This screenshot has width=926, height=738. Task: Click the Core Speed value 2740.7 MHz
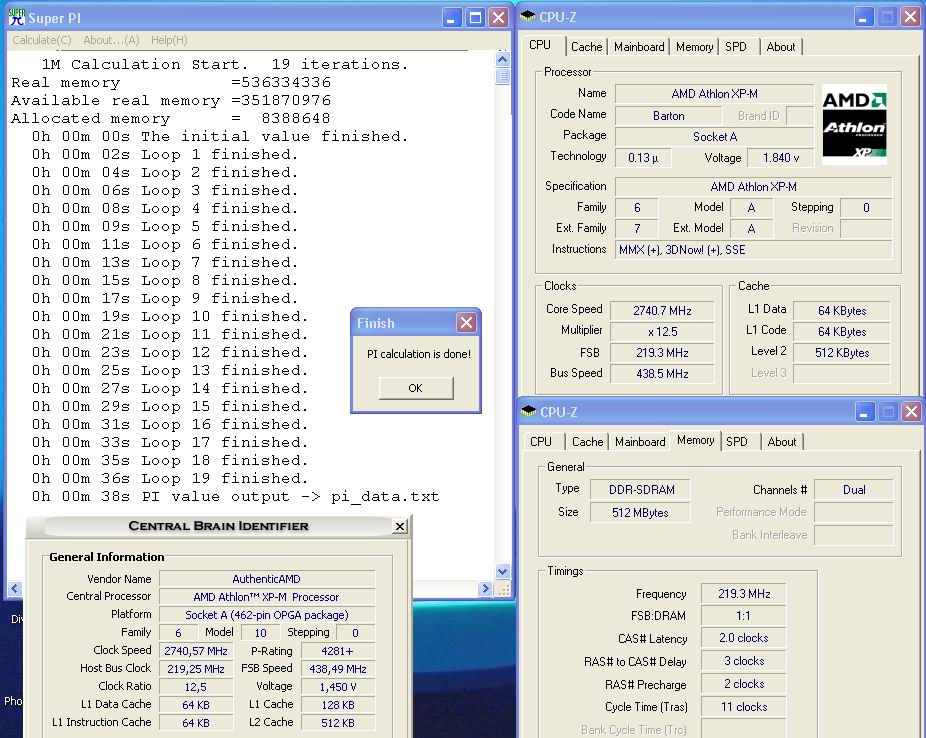point(662,311)
